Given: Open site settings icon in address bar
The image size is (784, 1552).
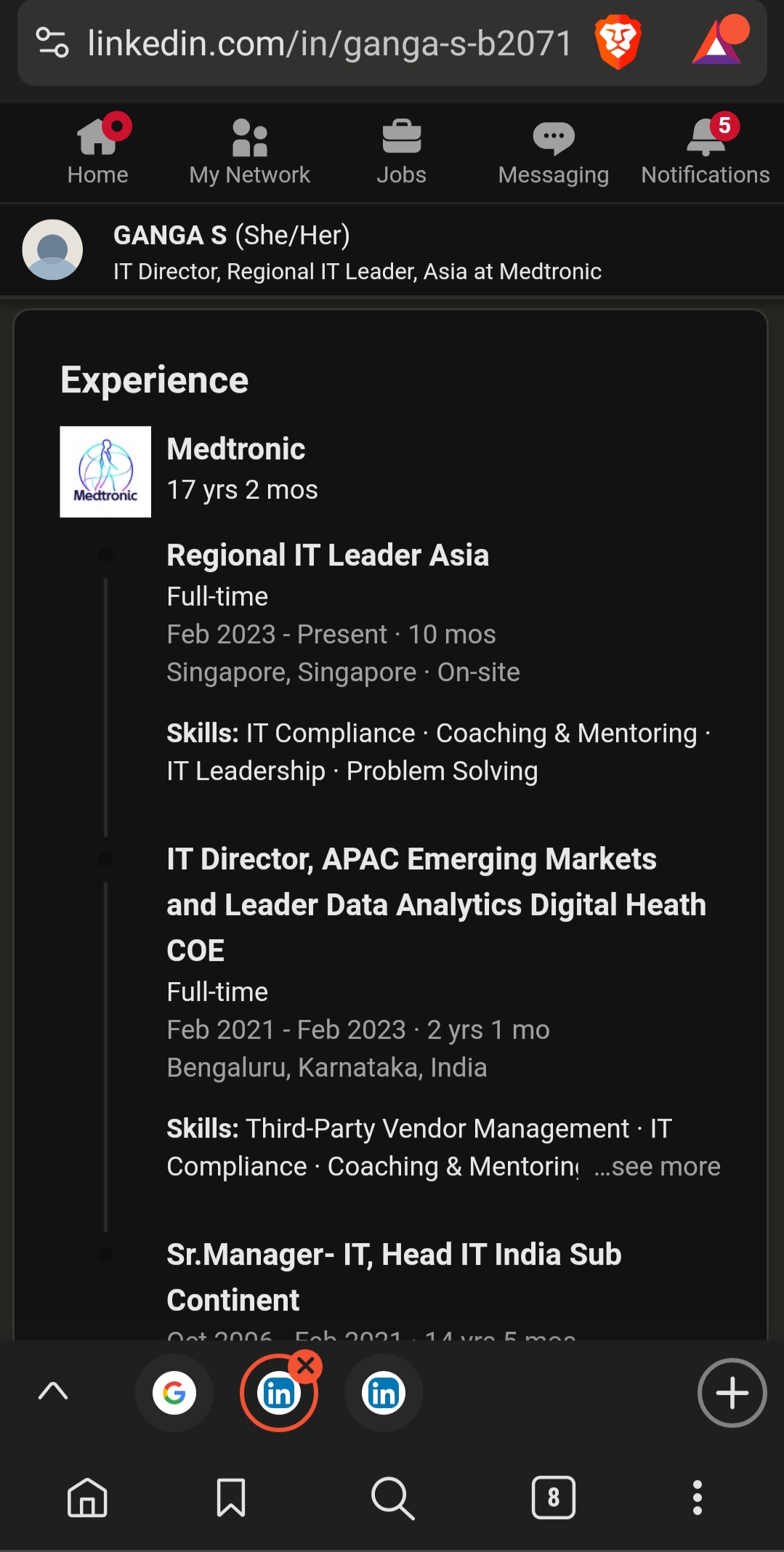Looking at the screenshot, I should click(x=52, y=42).
